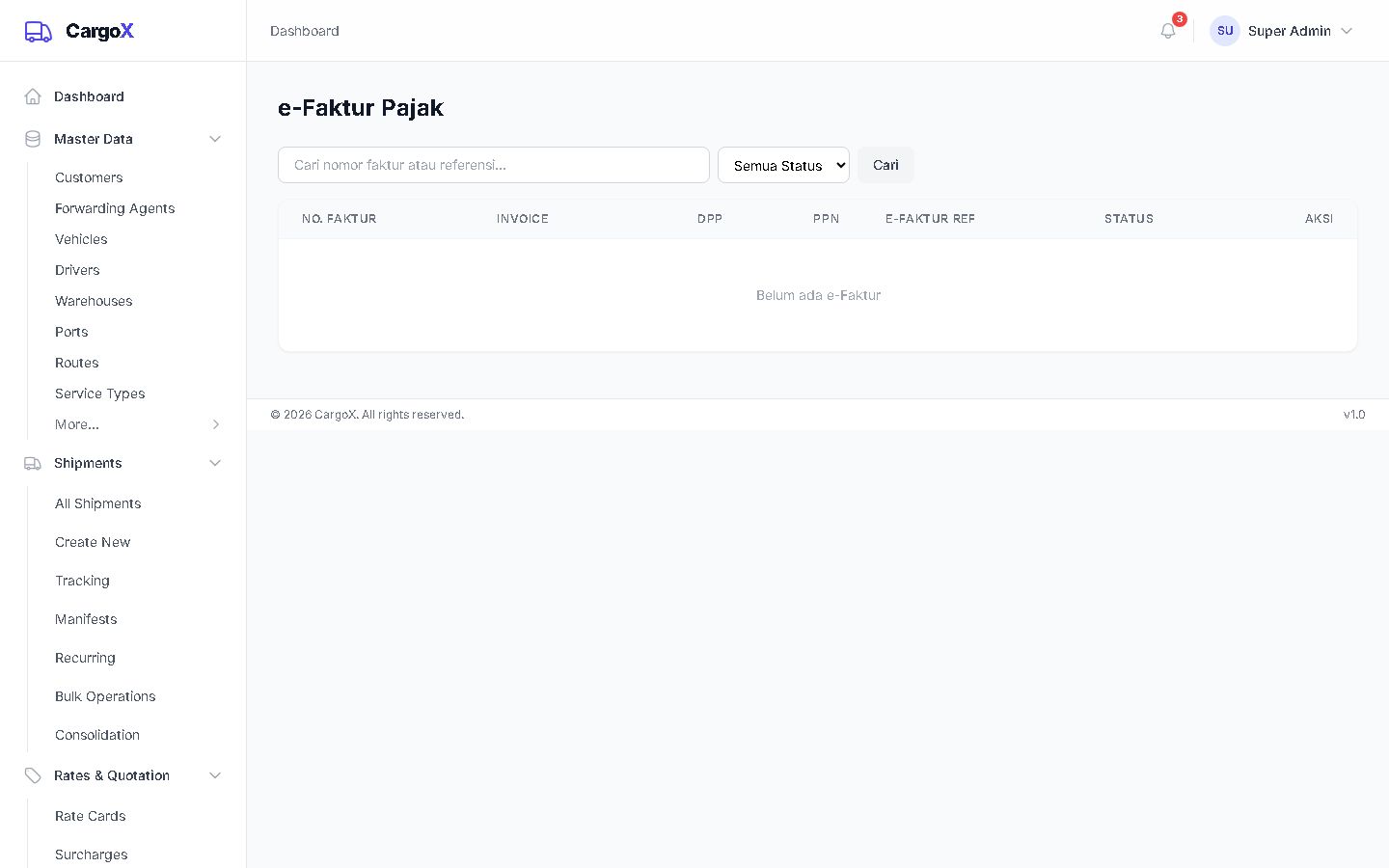
Task: Click the E-FAKTUR REF column header
Action: (930, 219)
